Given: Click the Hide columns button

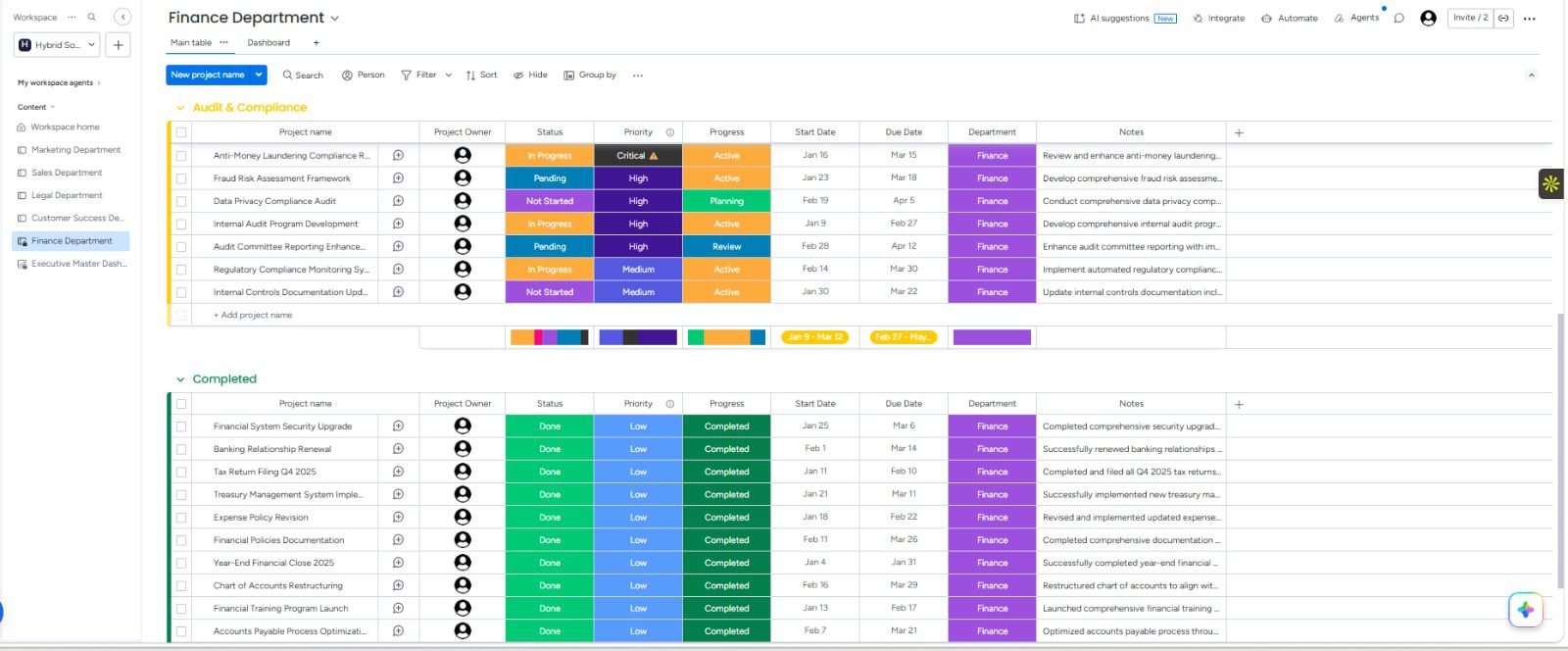Looking at the screenshot, I should pyautogui.click(x=530, y=75).
